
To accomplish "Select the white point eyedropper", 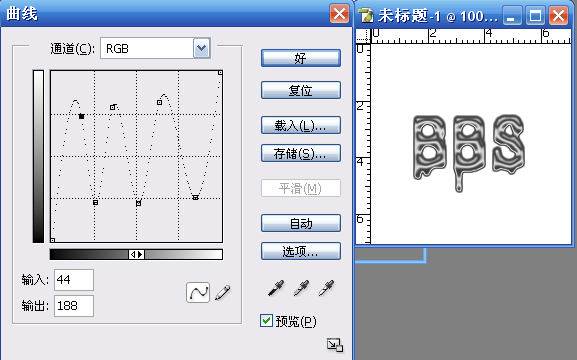I will point(326,288).
